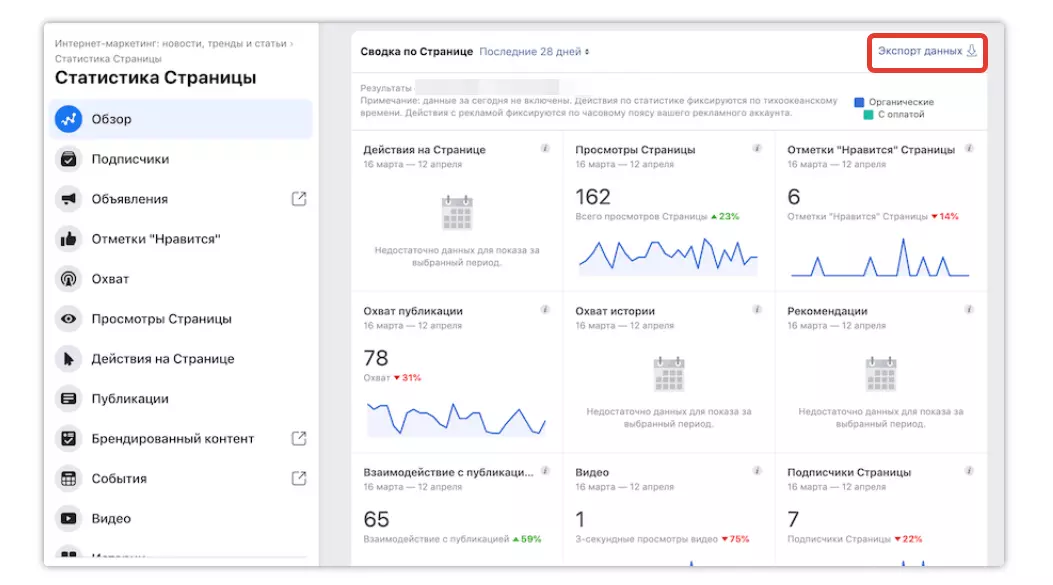This screenshot has width=1053, height=585.
Task: Open Подписчики section in sidebar
Action: [181, 159]
